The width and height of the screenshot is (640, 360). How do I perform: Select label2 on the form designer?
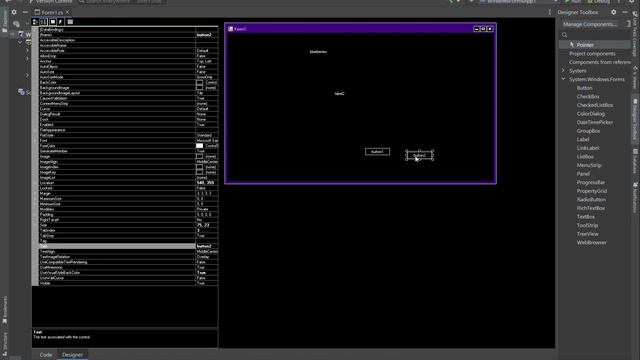tap(339, 93)
